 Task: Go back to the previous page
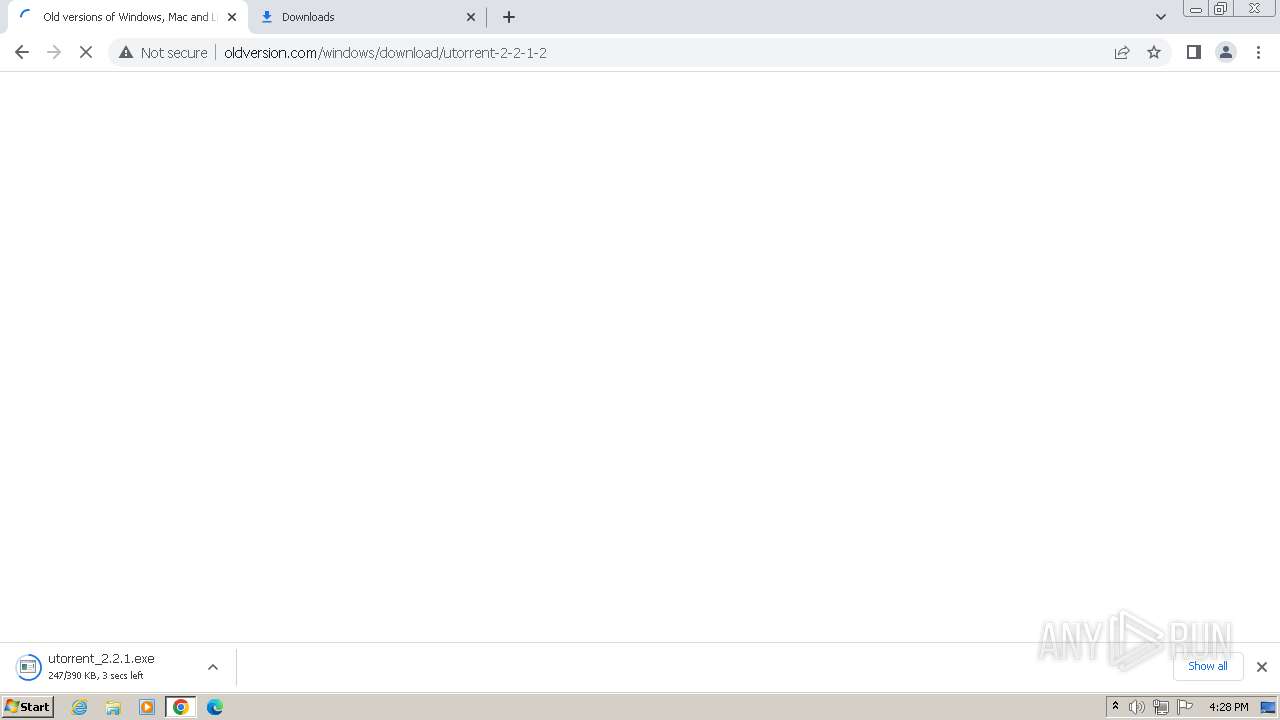tap(22, 52)
